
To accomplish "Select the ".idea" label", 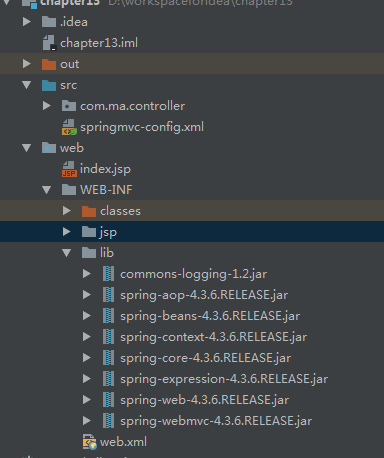I will (x=74, y=22).
